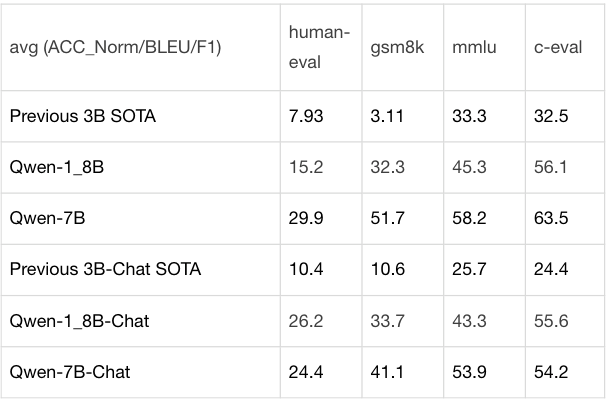Select the Previous 3B SOTA row label
Viewport: 611px width, 403px height.
(83, 116)
